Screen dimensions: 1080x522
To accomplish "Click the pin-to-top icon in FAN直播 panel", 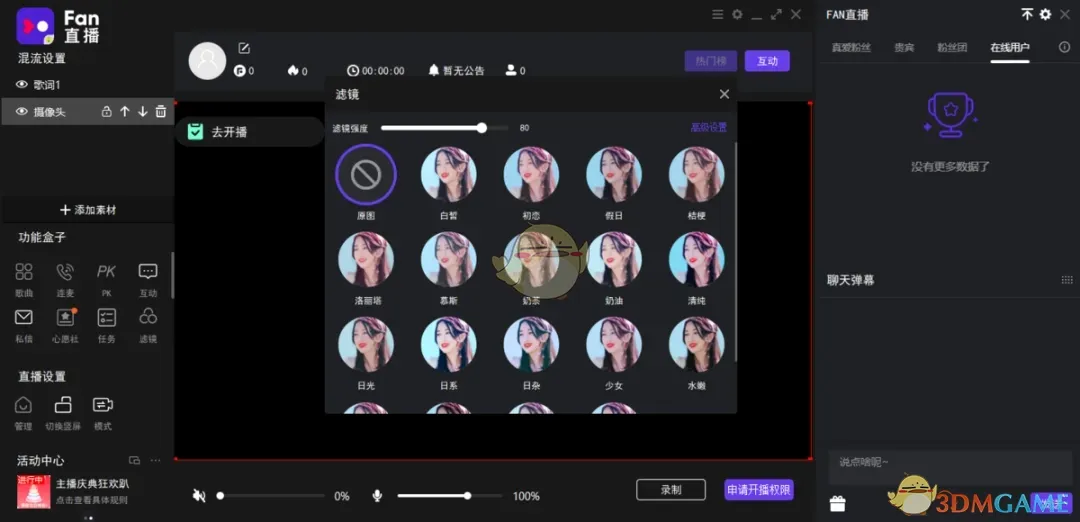I will (x=1027, y=14).
